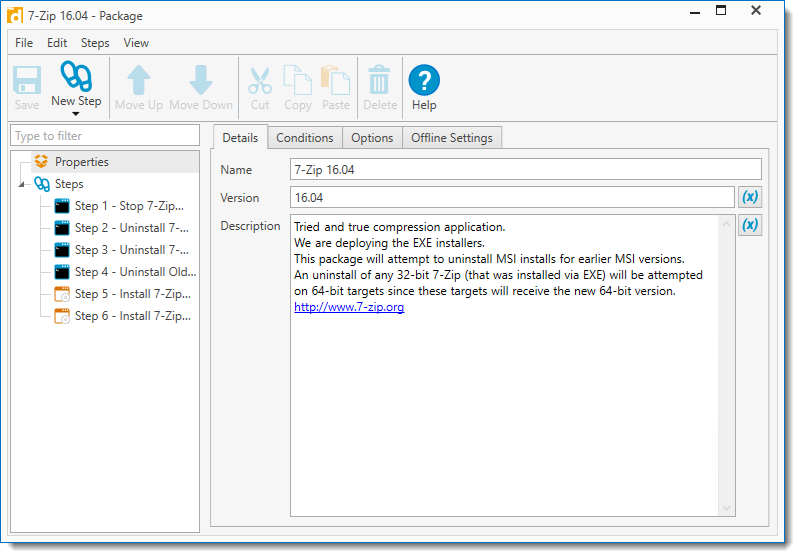800x558 pixels.
Task: Click the Type to filter search box
Action: [105, 136]
